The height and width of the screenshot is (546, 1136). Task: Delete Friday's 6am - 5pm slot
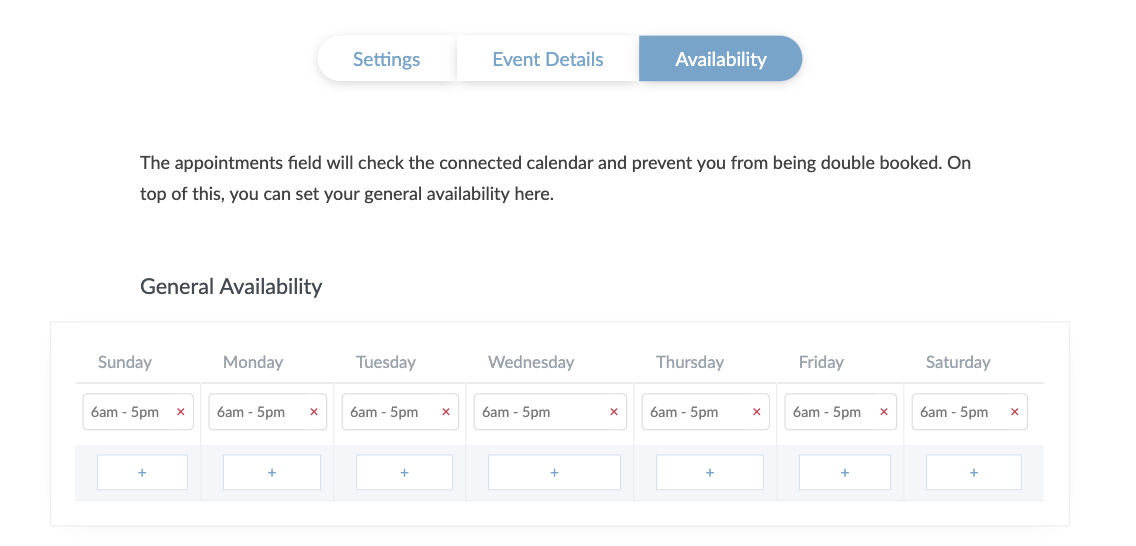click(884, 412)
